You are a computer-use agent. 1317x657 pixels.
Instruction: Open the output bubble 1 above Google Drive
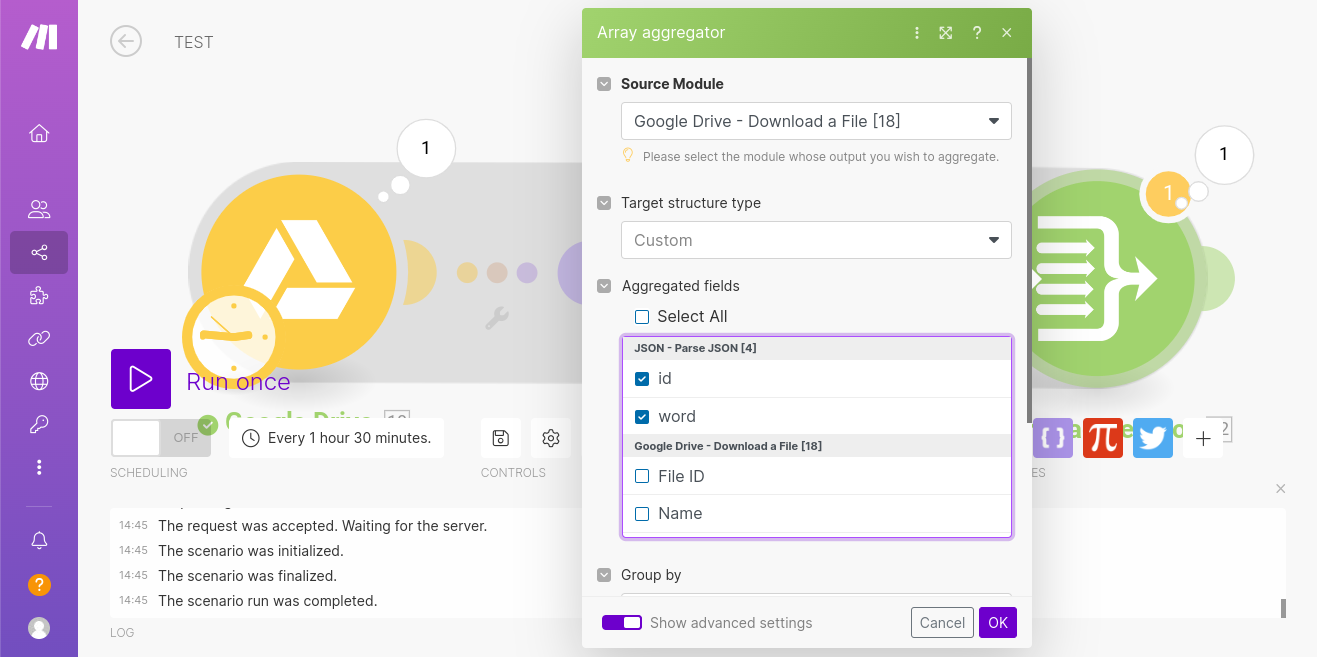click(x=426, y=149)
